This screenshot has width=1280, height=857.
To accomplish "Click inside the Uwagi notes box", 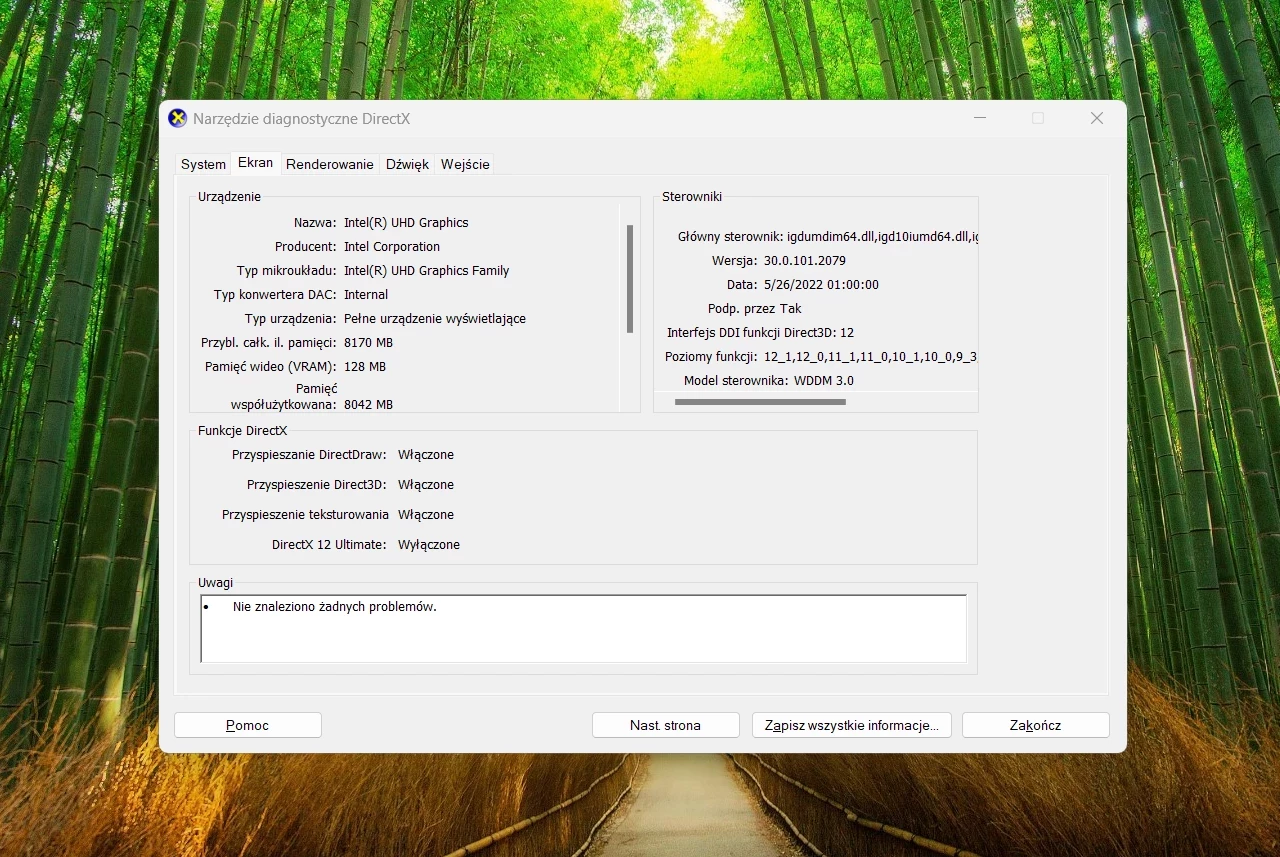I will click(x=584, y=628).
